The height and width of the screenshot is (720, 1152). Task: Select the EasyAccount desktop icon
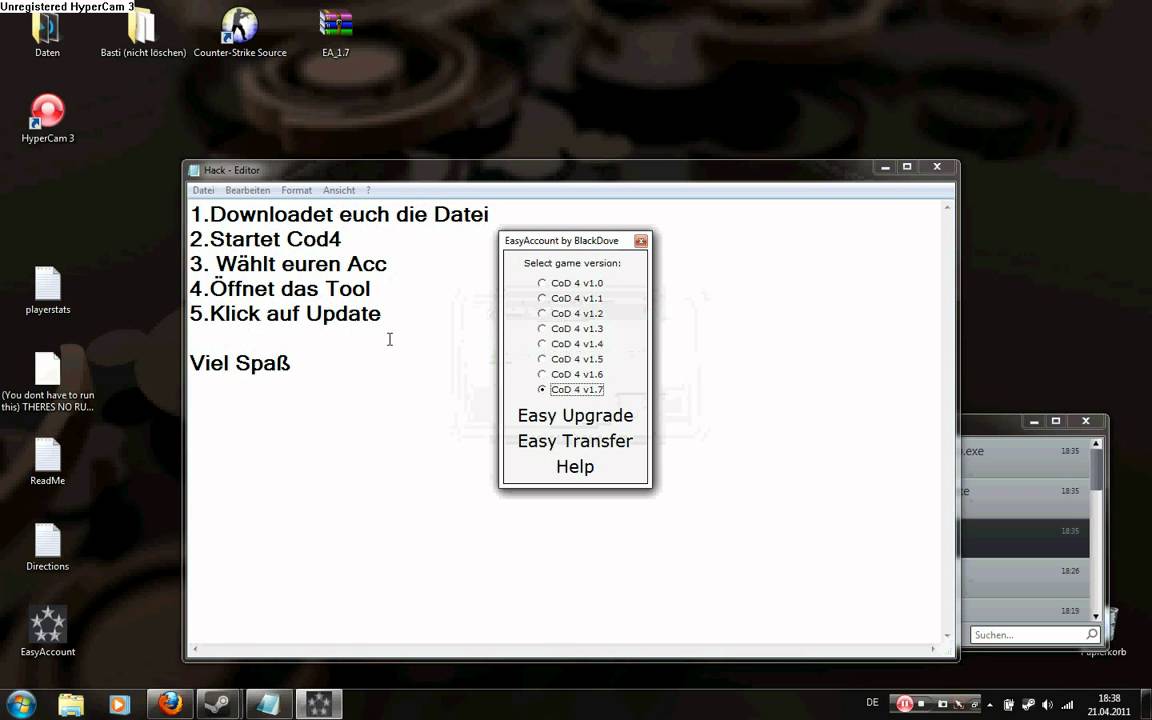(x=48, y=631)
